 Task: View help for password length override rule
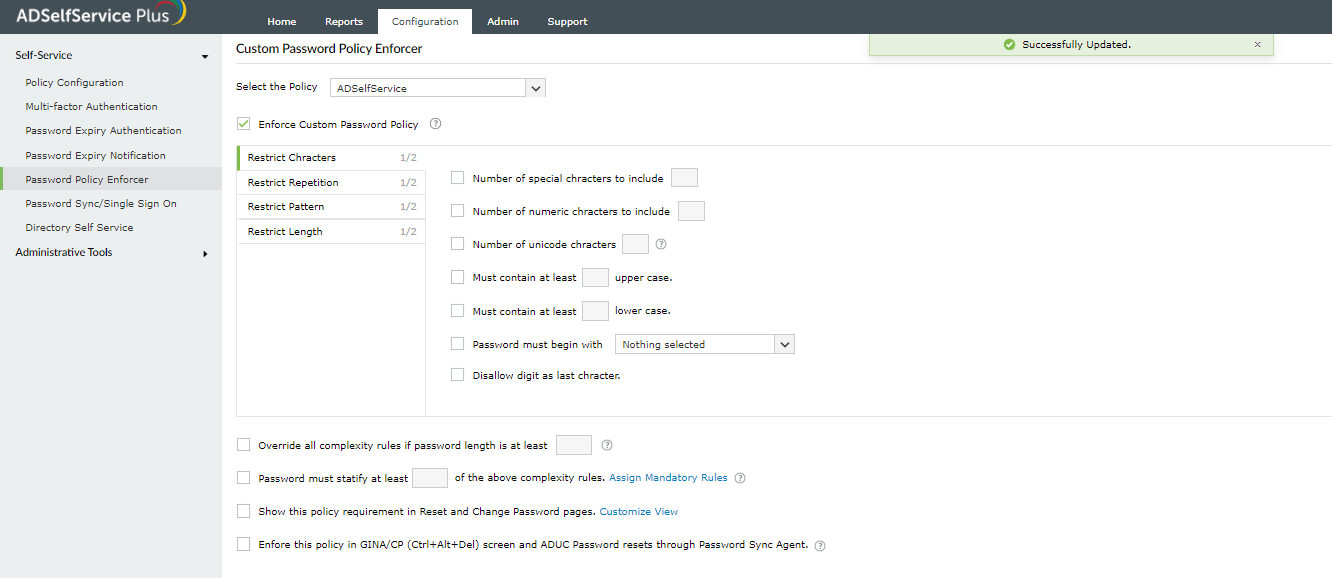pos(606,444)
